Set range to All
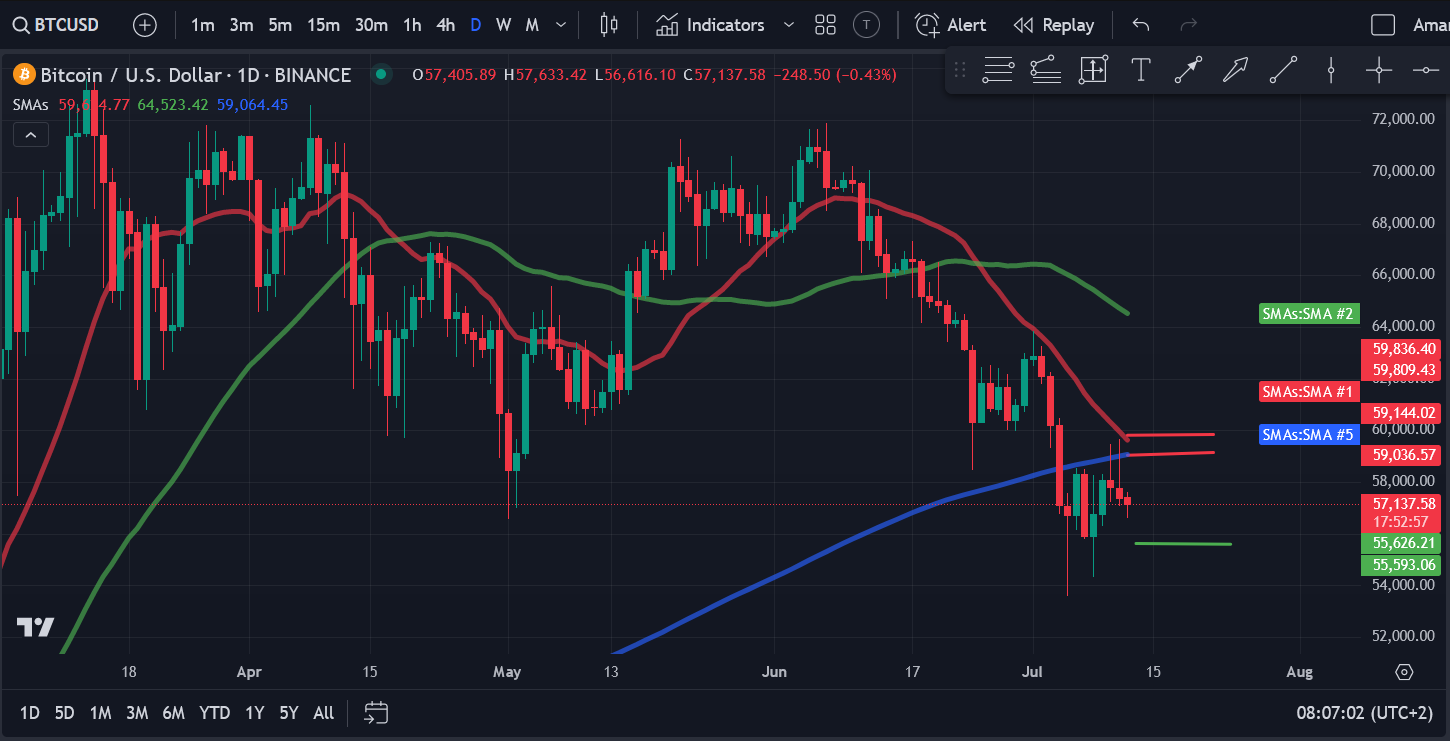This screenshot has width=1450, height=741. (323, 713)
